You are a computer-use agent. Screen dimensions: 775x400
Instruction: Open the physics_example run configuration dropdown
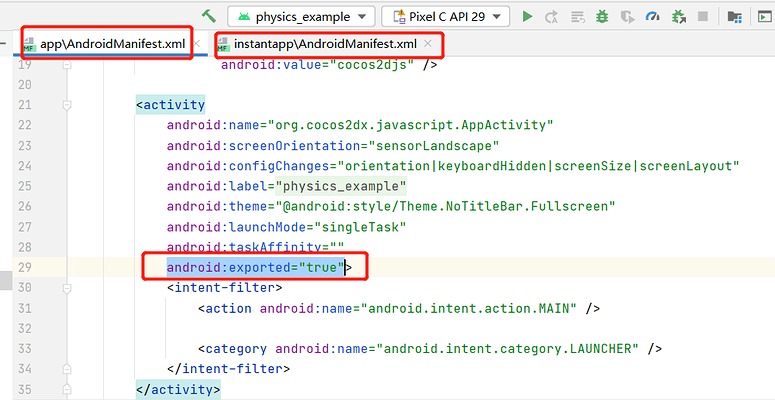tap(301, 17)
